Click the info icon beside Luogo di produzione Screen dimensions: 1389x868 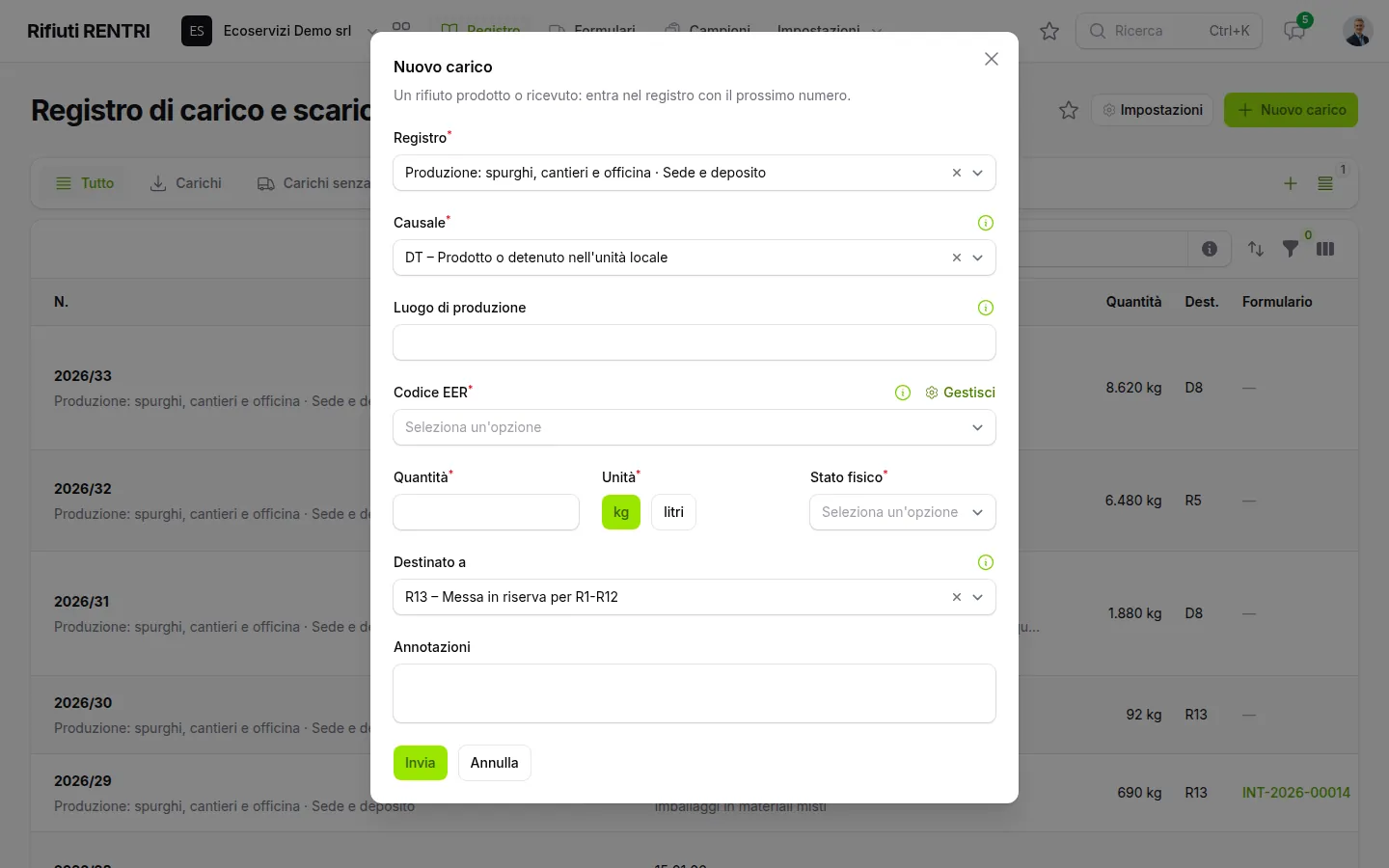tap(986, 308)
